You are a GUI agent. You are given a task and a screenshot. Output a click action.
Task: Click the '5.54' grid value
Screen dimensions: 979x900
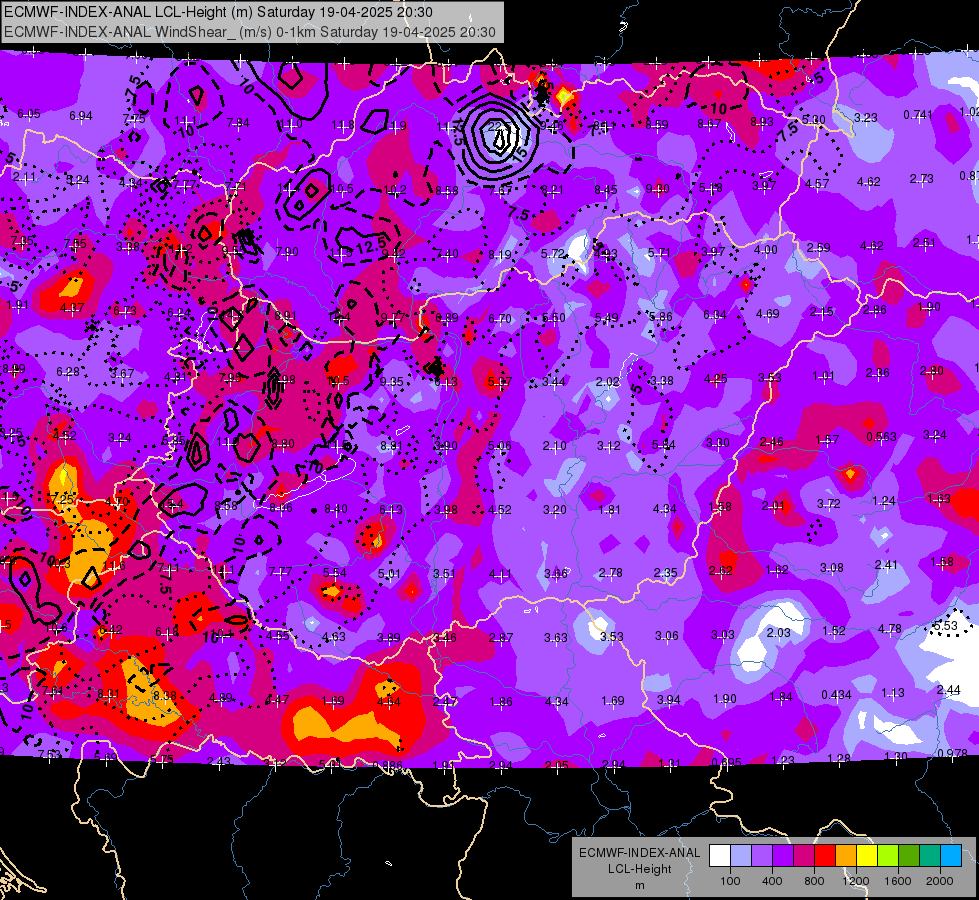(x=335, y=573)
